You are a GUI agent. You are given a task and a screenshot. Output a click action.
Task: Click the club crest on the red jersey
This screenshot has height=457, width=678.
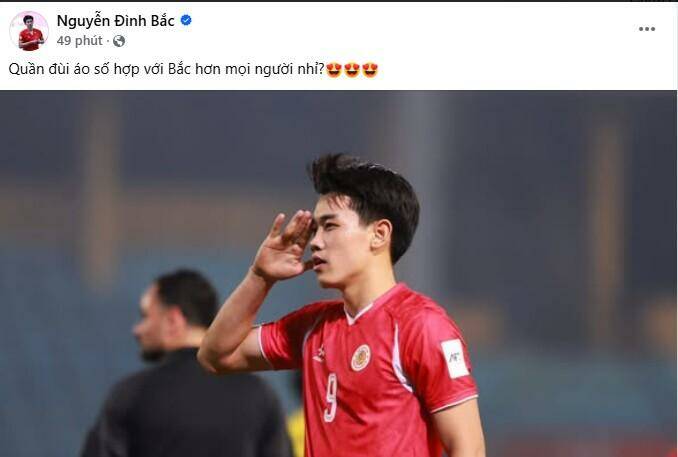click(x=360, y=358)
